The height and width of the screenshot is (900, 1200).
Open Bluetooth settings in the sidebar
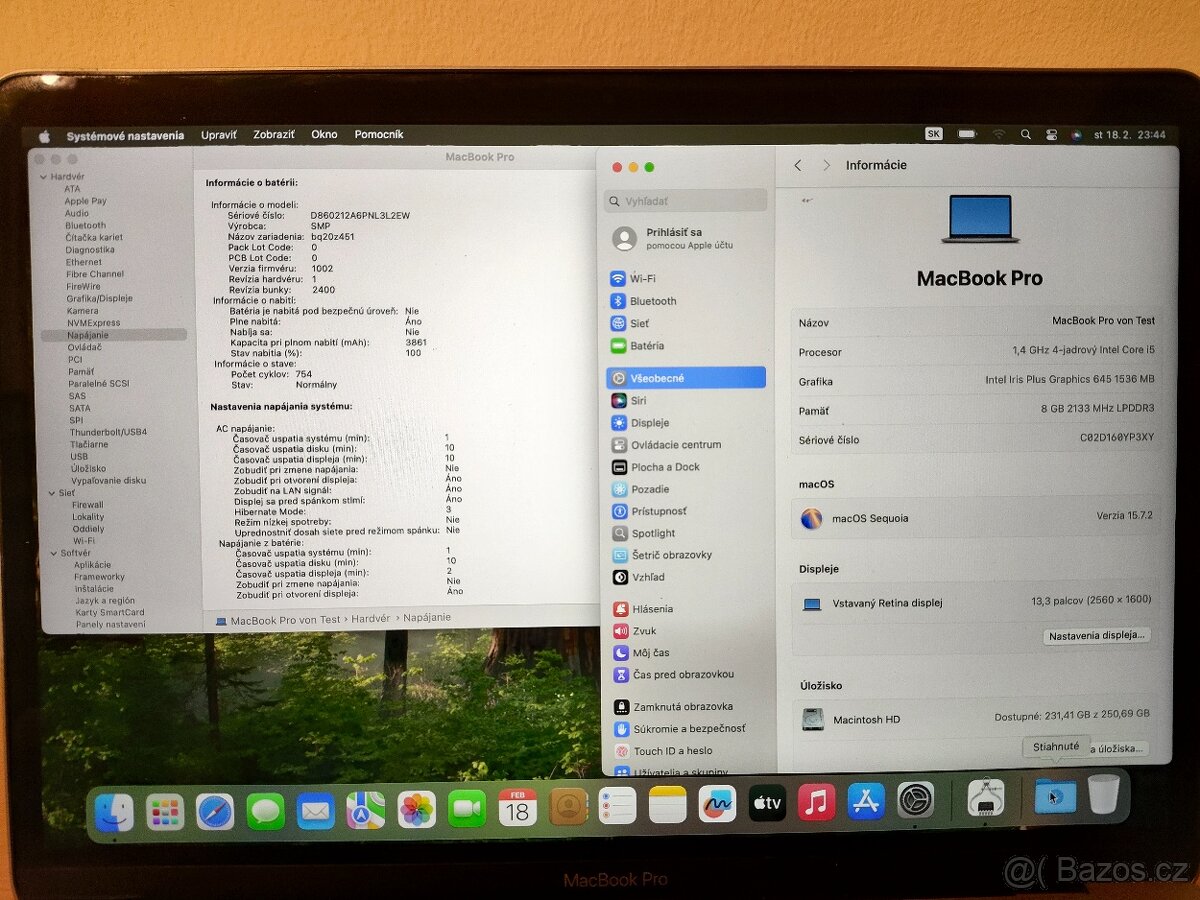point(653,301)
